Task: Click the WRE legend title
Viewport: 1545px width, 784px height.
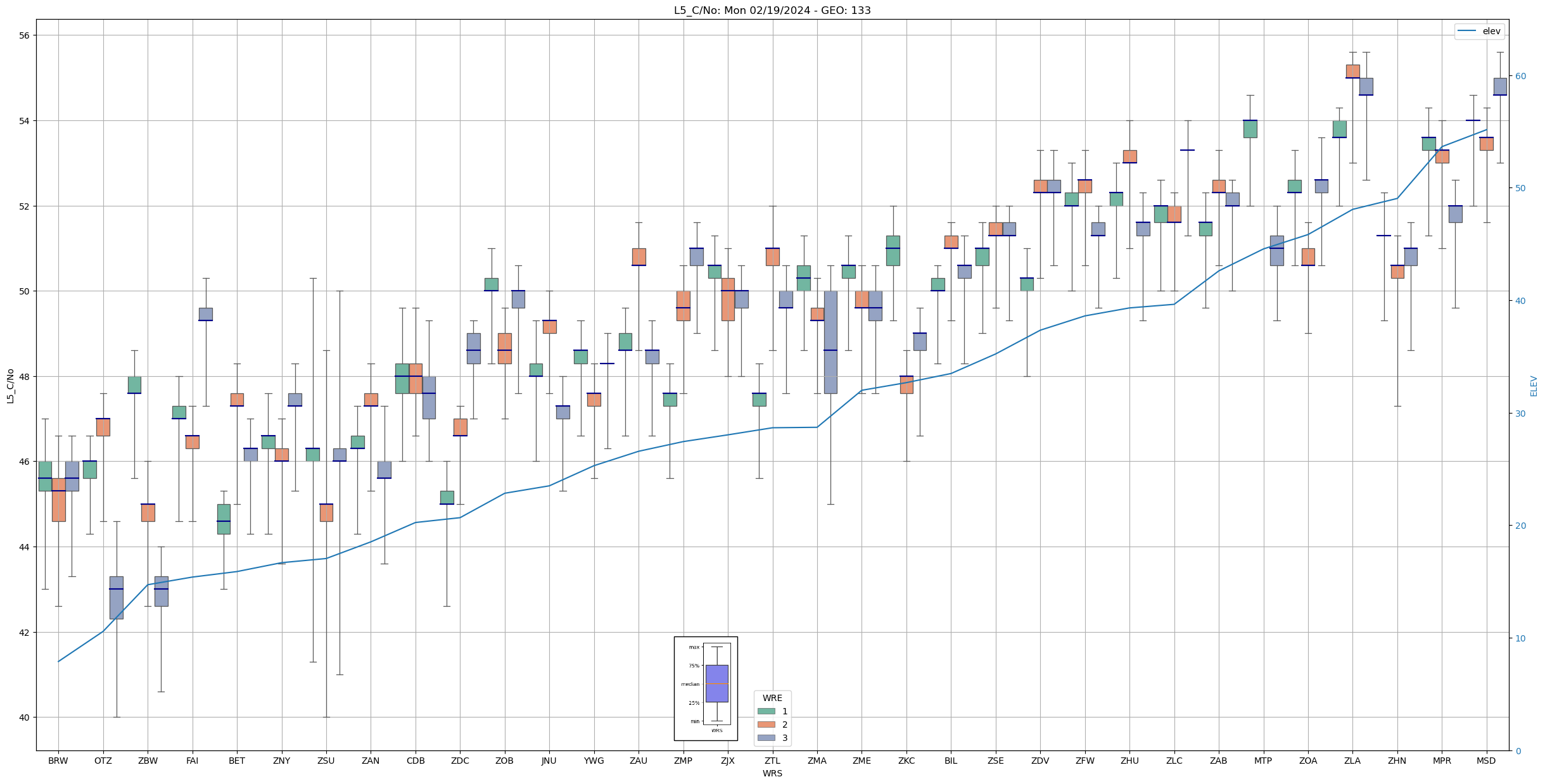Action: [x=772, y=698]
